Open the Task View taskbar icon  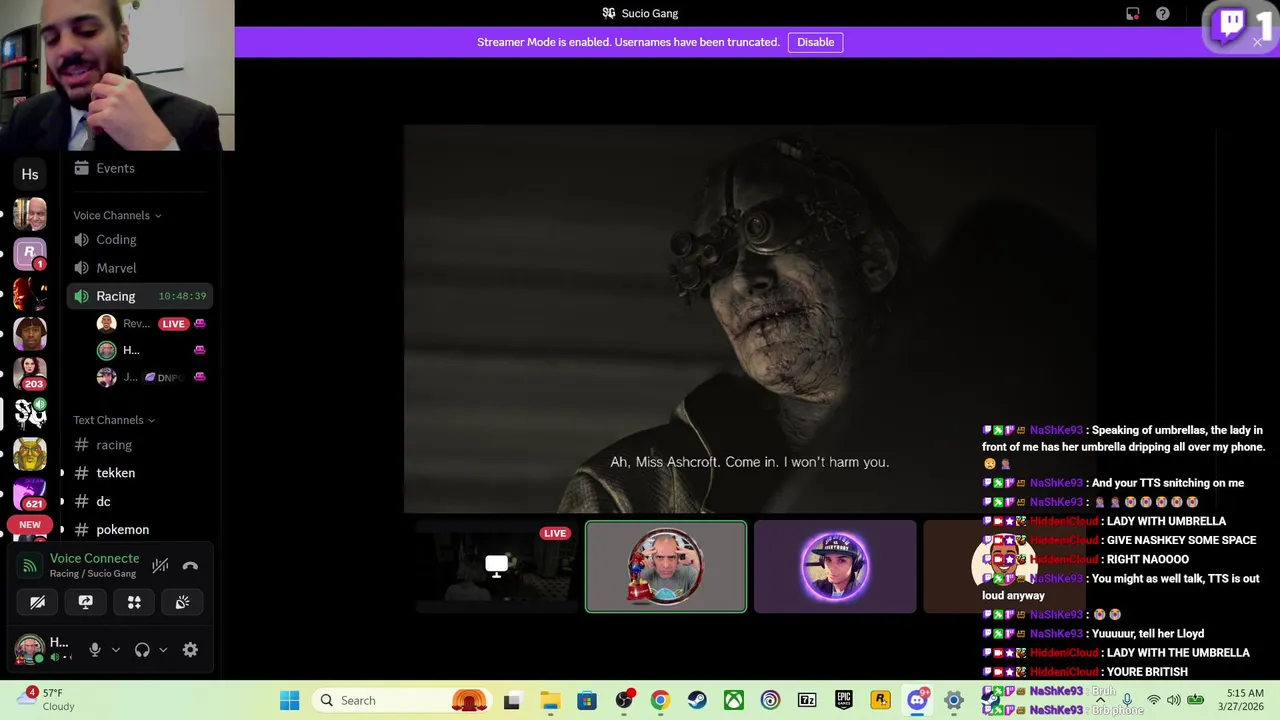tap(512, 700)
